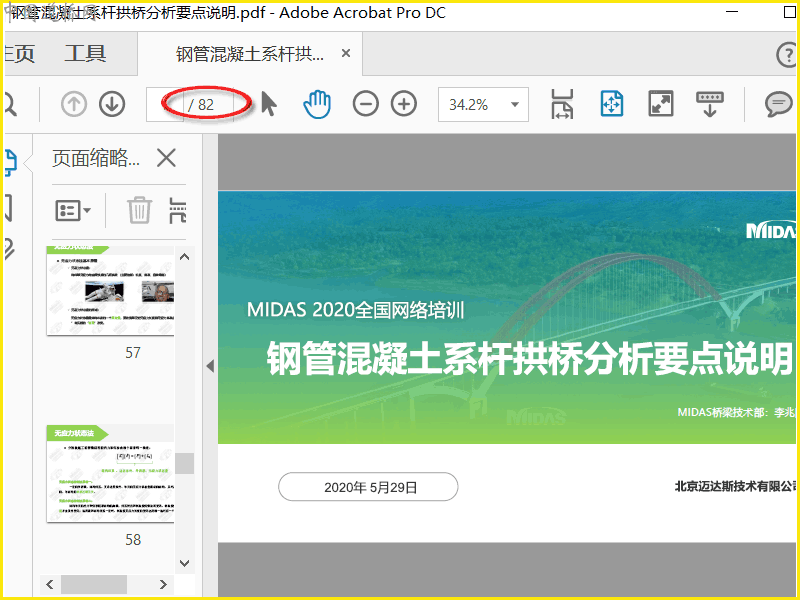The image size is (800, 600).
Task: Activate the selection arrow tool
Action: click(x=269, y=104)
